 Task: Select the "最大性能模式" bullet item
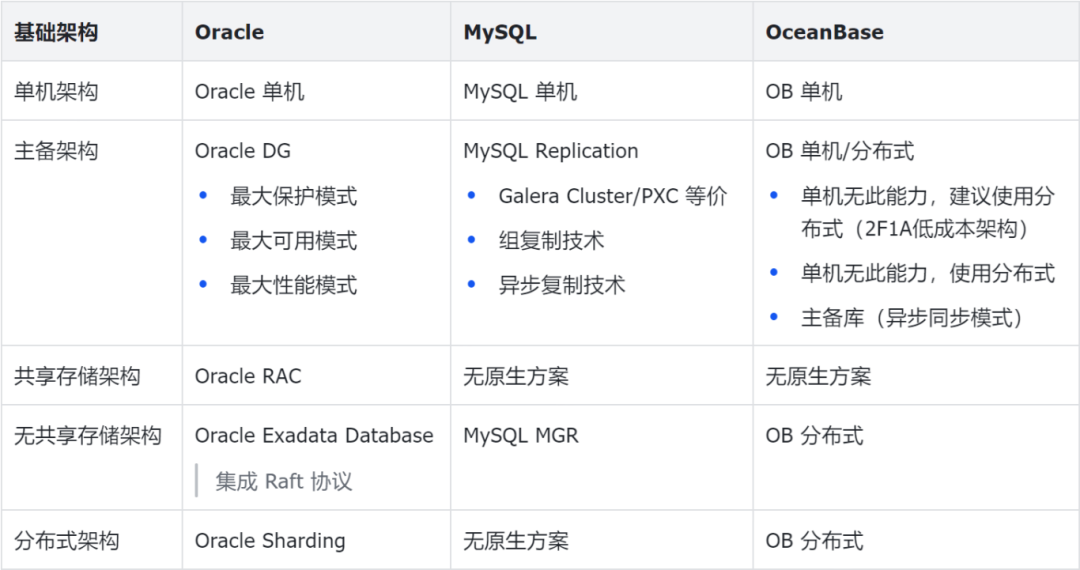293,285
